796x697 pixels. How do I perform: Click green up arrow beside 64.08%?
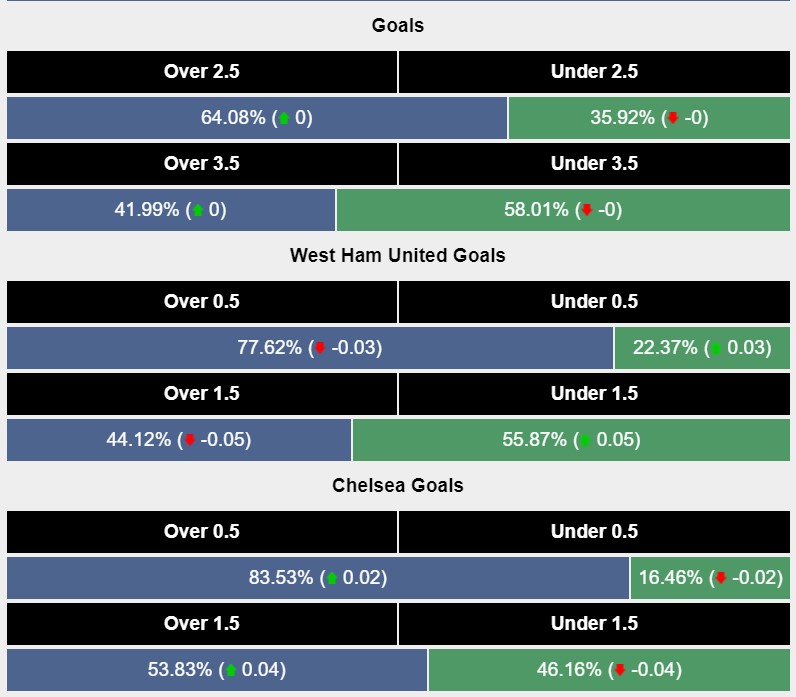(283, 118)
